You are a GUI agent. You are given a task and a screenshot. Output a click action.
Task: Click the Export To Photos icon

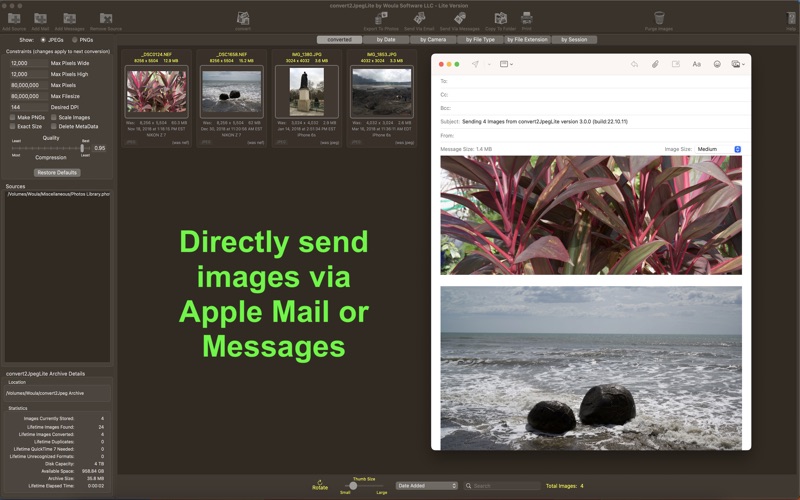[381, 18]
